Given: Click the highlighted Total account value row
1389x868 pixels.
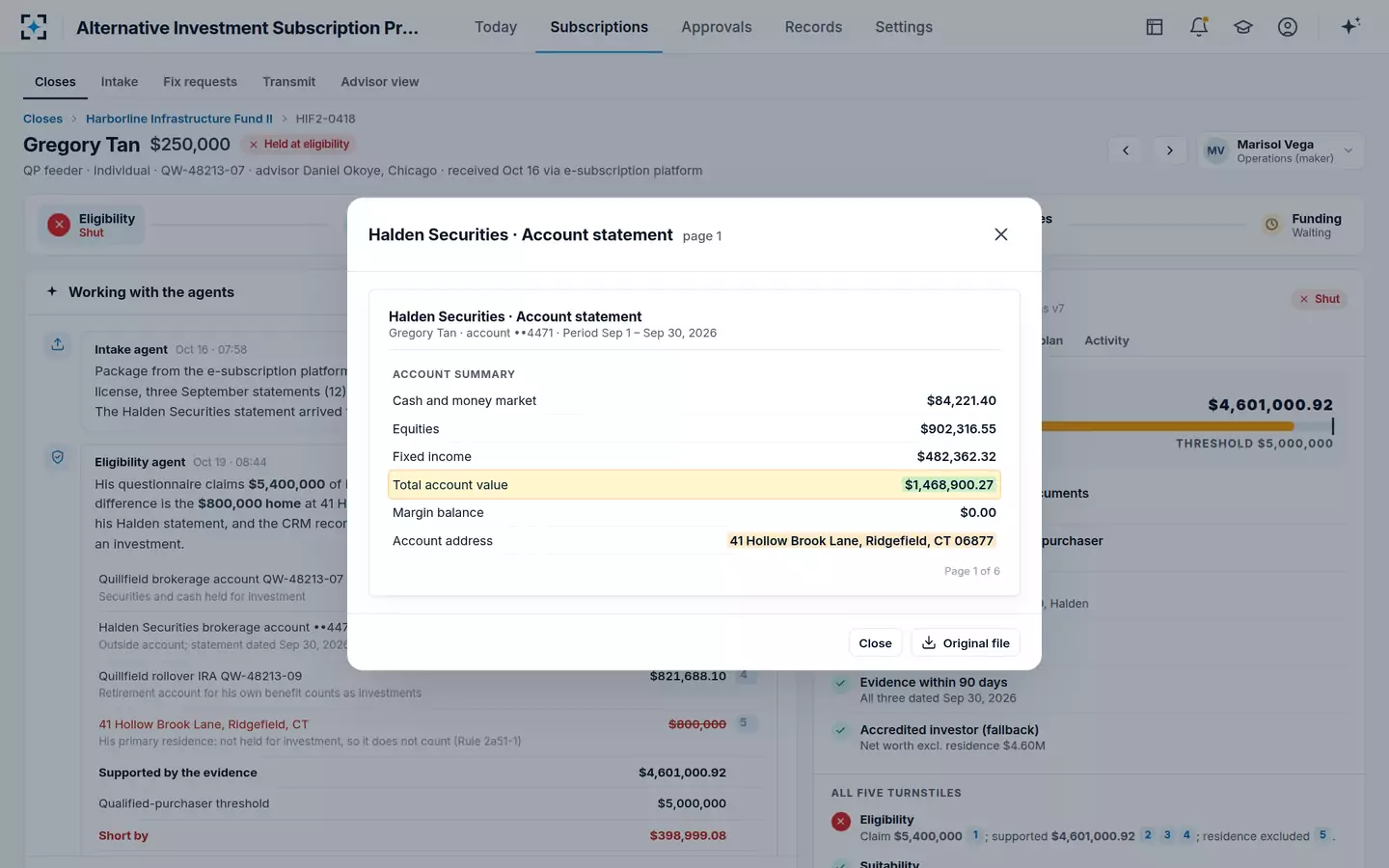Looking at the screenshot, I should click(694, 484).
